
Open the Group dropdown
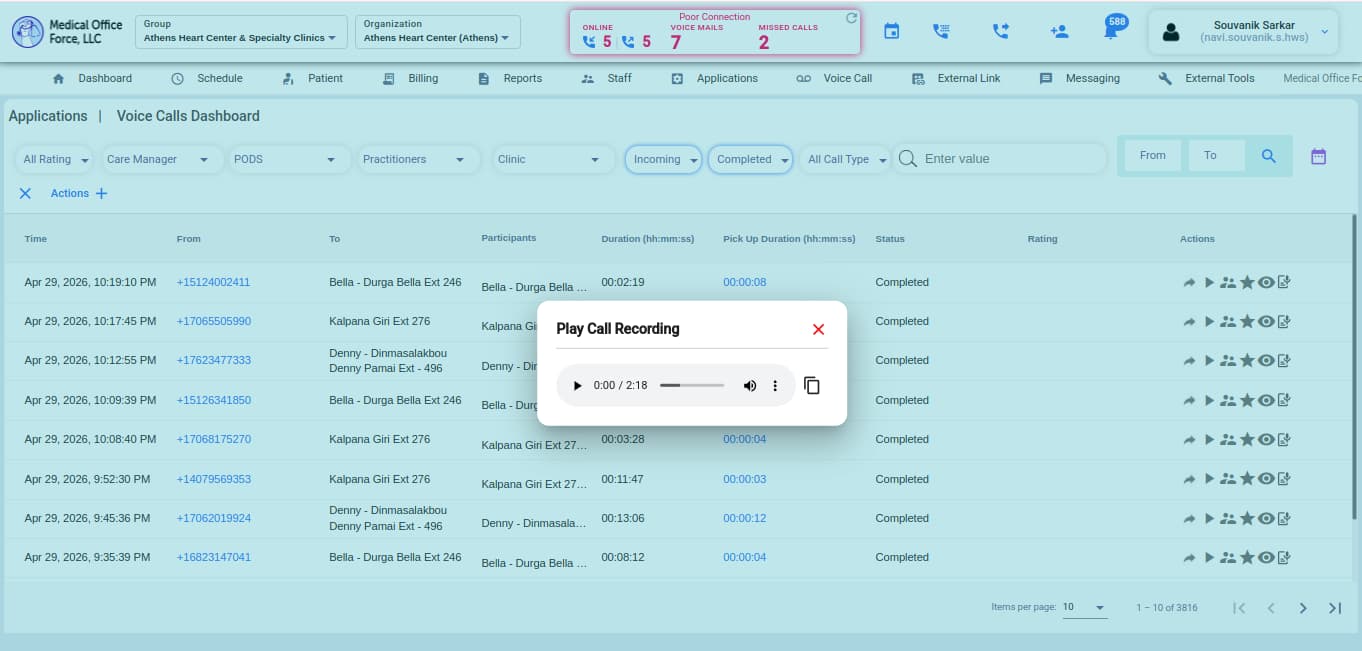[x=241, y=32]
